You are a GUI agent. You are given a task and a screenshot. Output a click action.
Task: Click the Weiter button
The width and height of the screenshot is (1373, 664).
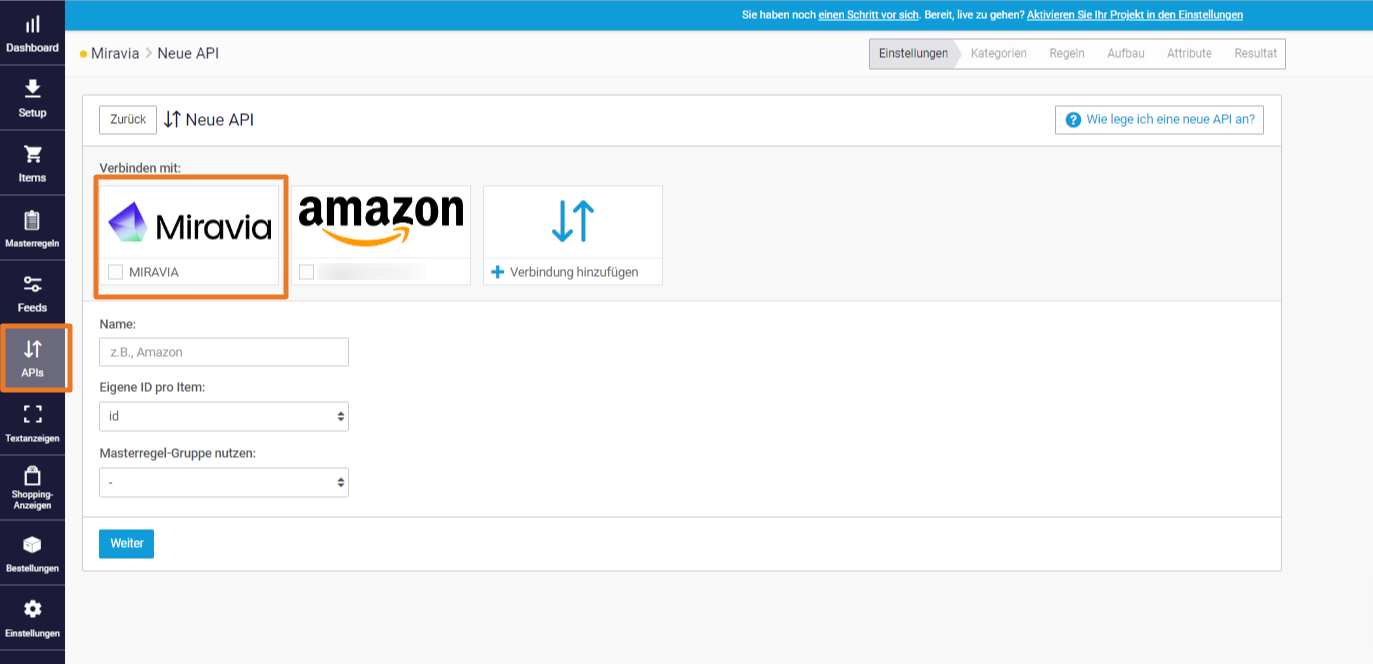tap(126, 543)
